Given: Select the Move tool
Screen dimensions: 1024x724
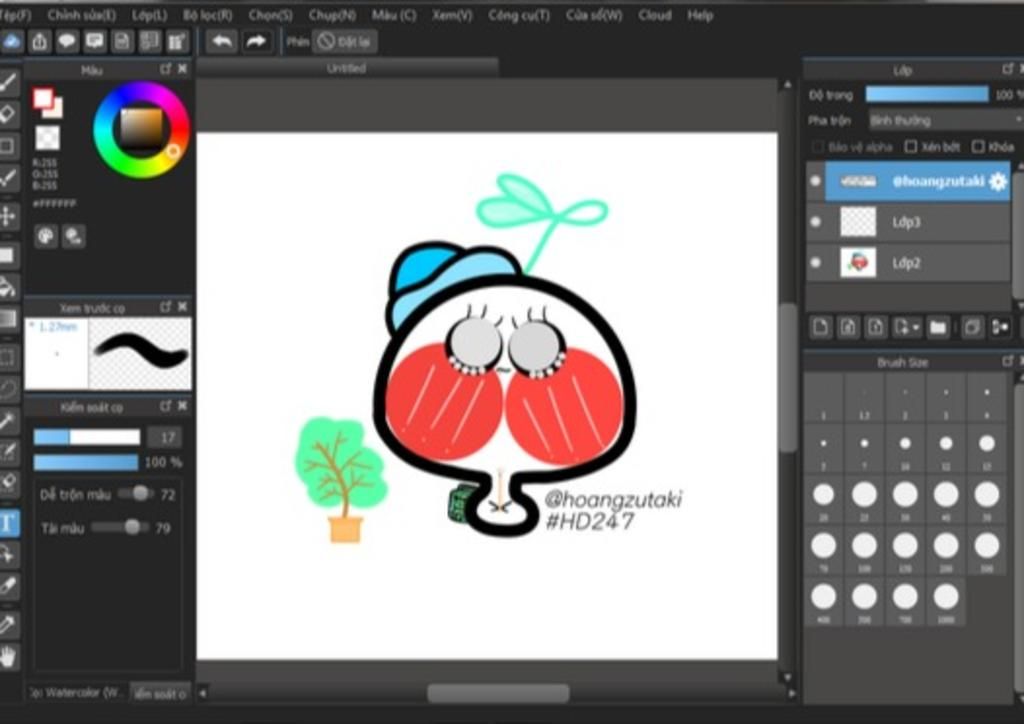Looking at the screenshot, I should (x=8, y=215).
